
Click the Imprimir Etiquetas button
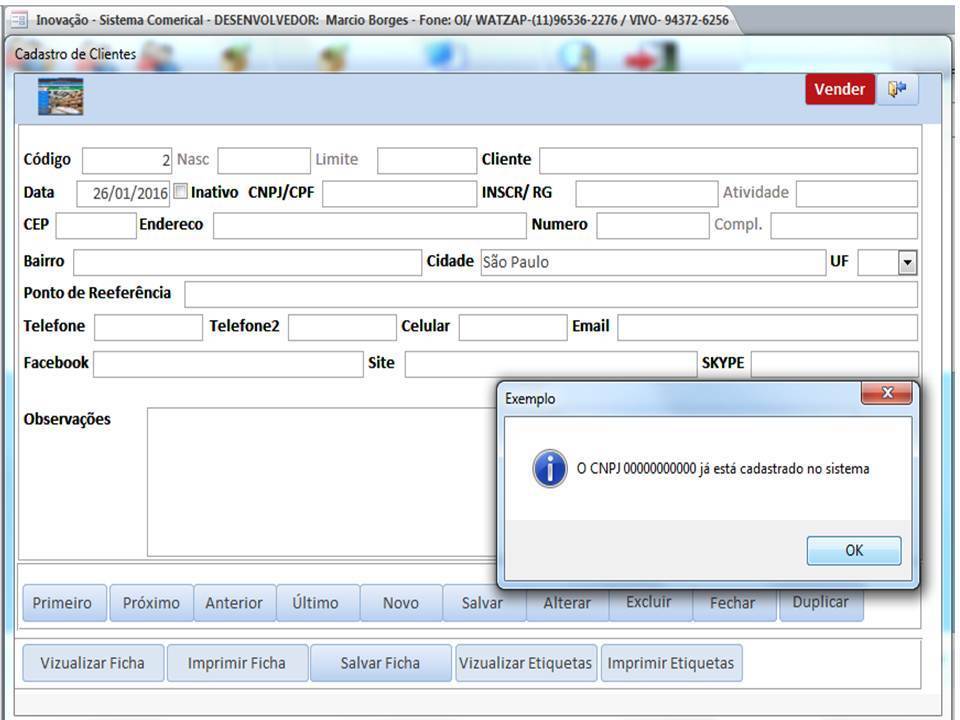tap(671, 663)
